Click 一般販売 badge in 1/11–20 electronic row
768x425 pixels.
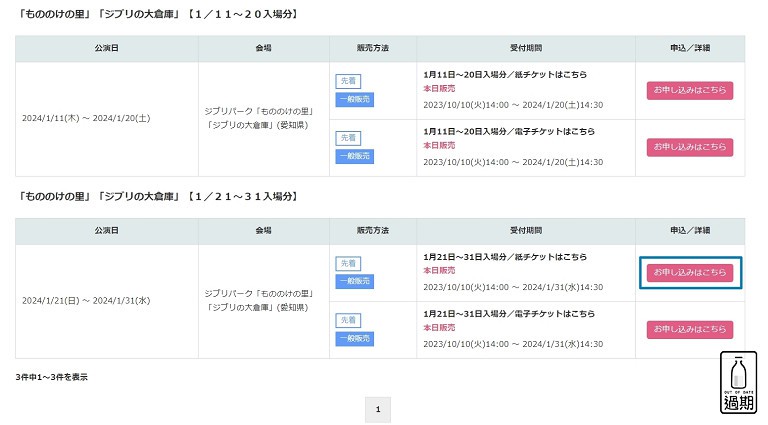tap(355, 156)
